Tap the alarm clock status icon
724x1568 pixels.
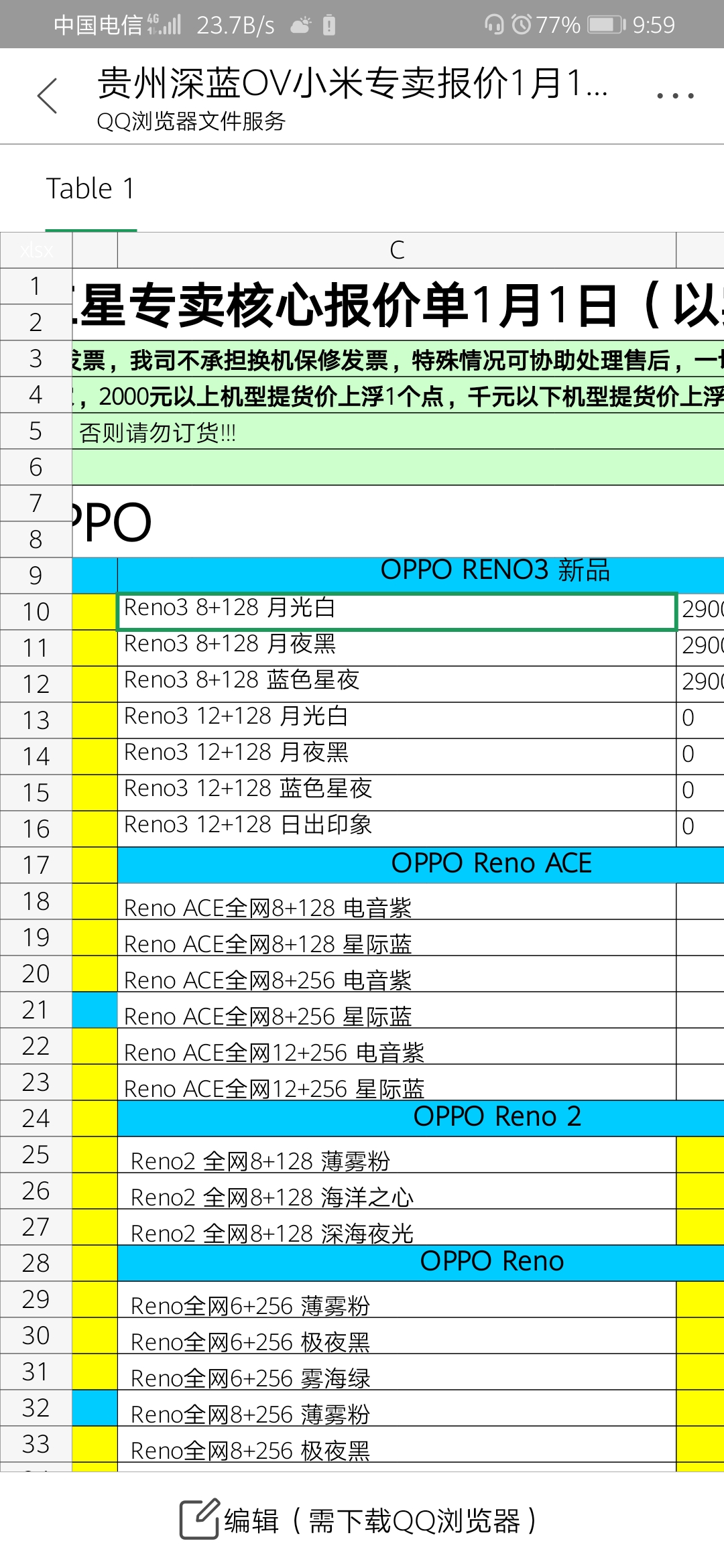click(522, 25)
